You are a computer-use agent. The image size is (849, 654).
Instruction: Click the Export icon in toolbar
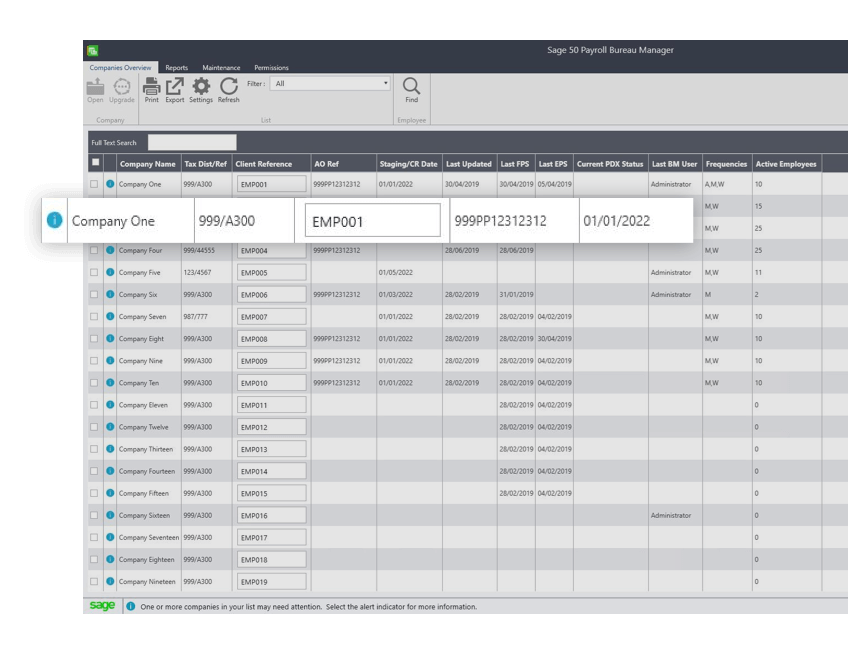coord(175,87)
